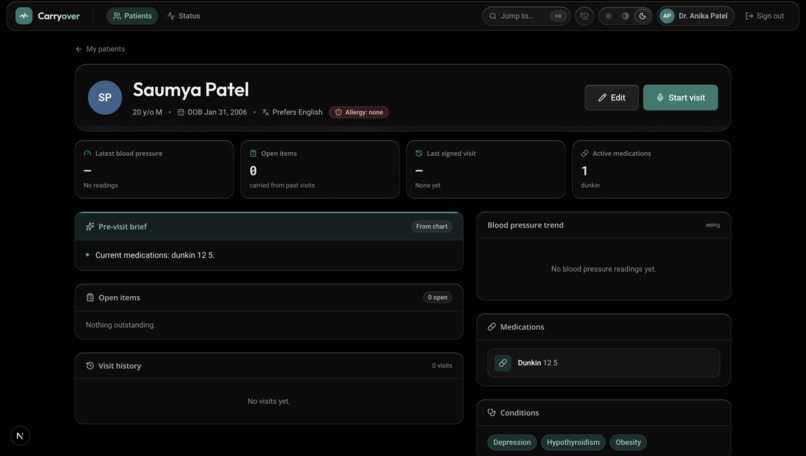Screen dimensions: 806x456
Task: Click the Saumya Patel name heading
Action: coord(191,90)
